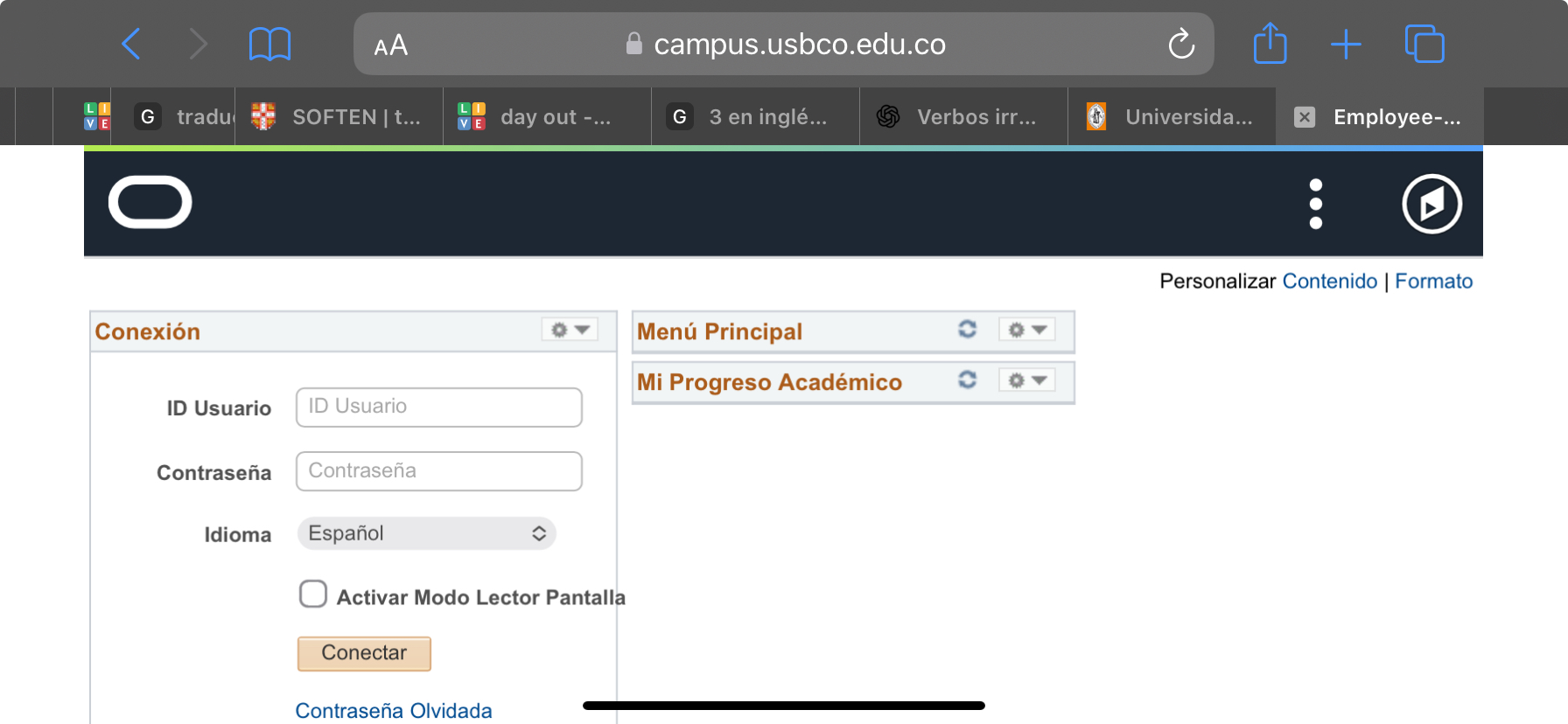Show all tabs overview icon

(x=1424, y=44)
